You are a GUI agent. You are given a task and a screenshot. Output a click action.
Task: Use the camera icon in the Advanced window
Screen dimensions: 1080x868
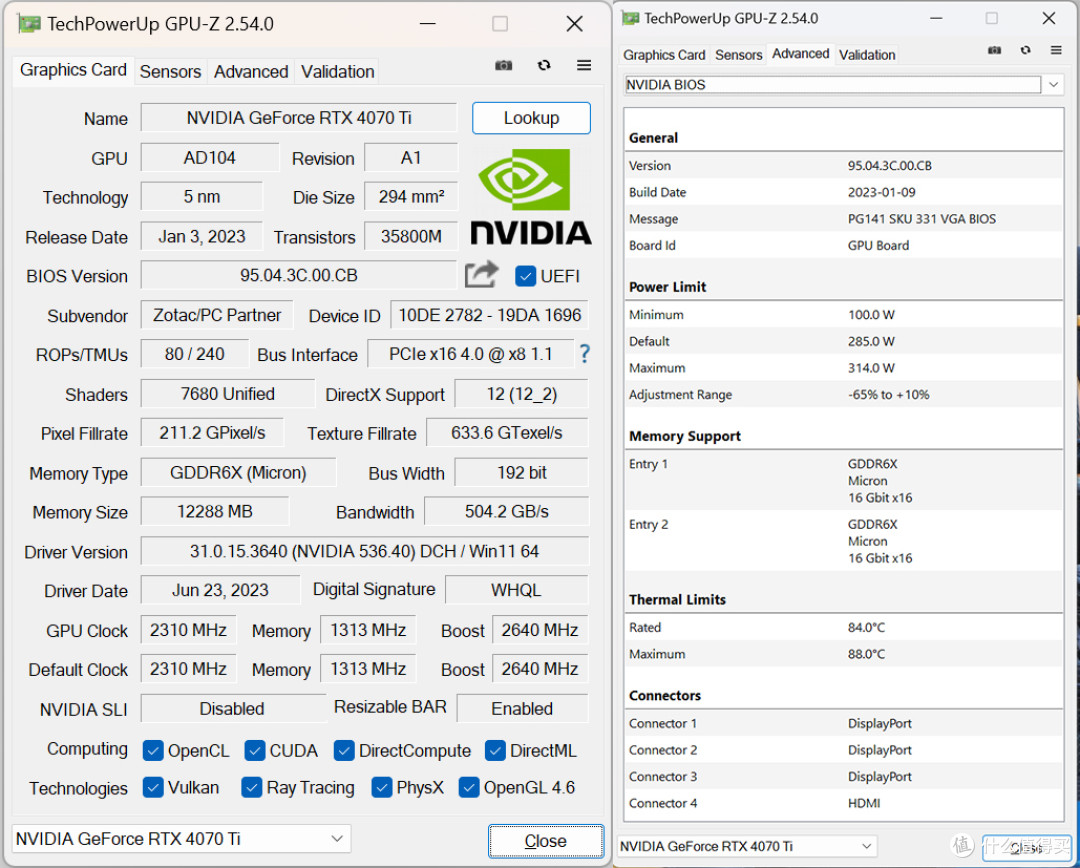(x=994, y=49)
